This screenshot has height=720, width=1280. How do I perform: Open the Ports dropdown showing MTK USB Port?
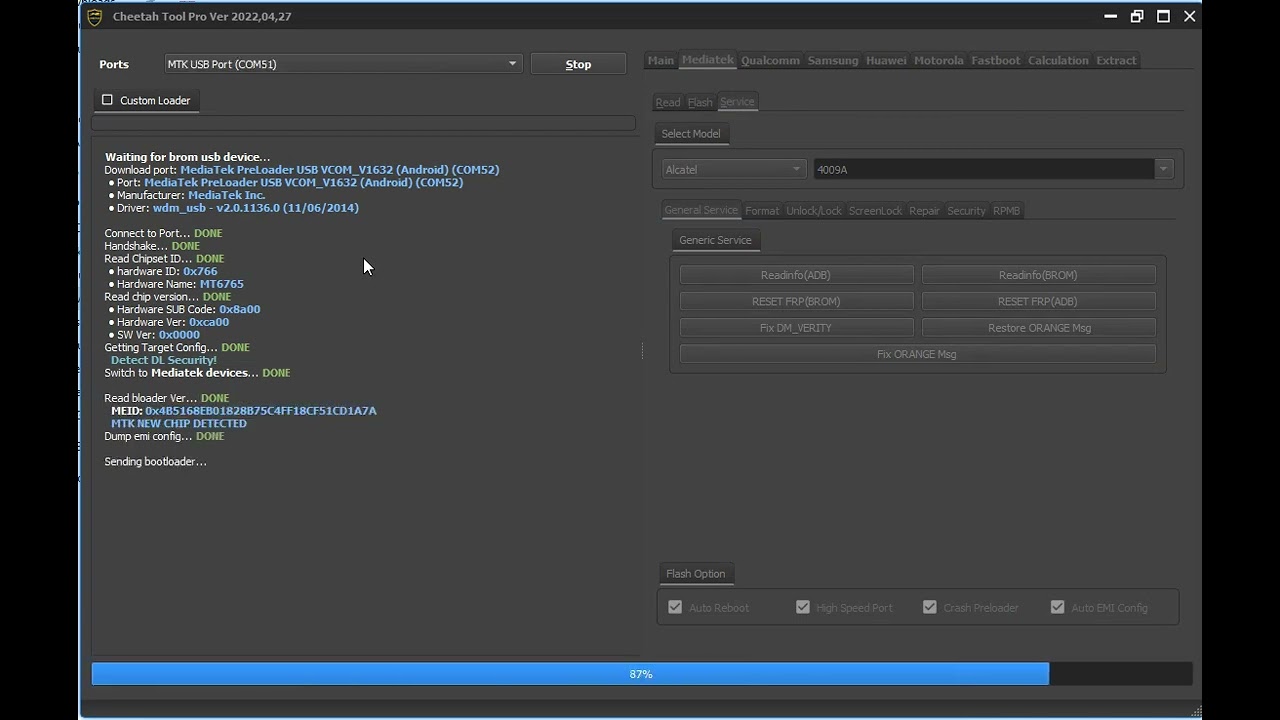point(343,64)
